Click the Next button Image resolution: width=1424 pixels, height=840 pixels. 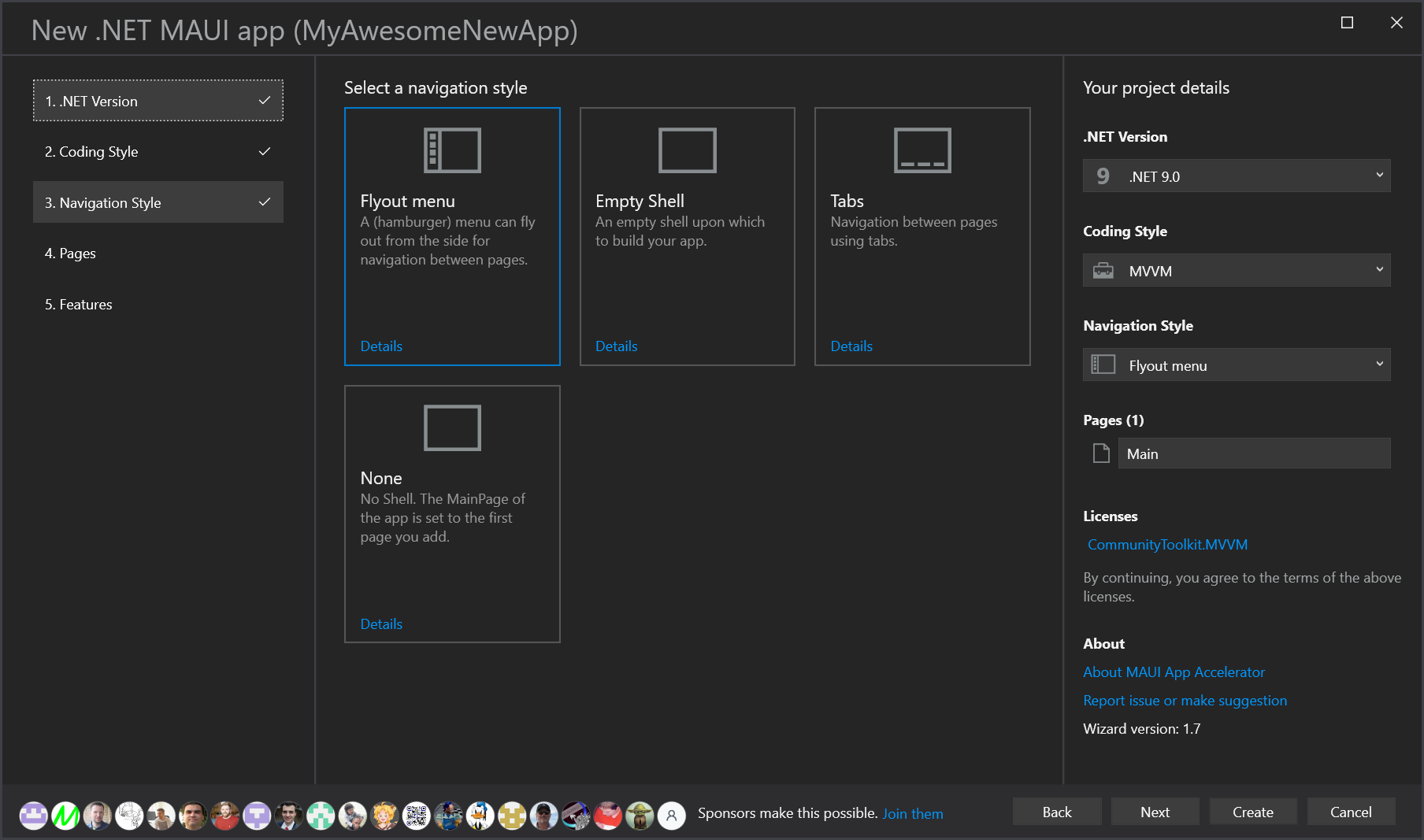1155,812
